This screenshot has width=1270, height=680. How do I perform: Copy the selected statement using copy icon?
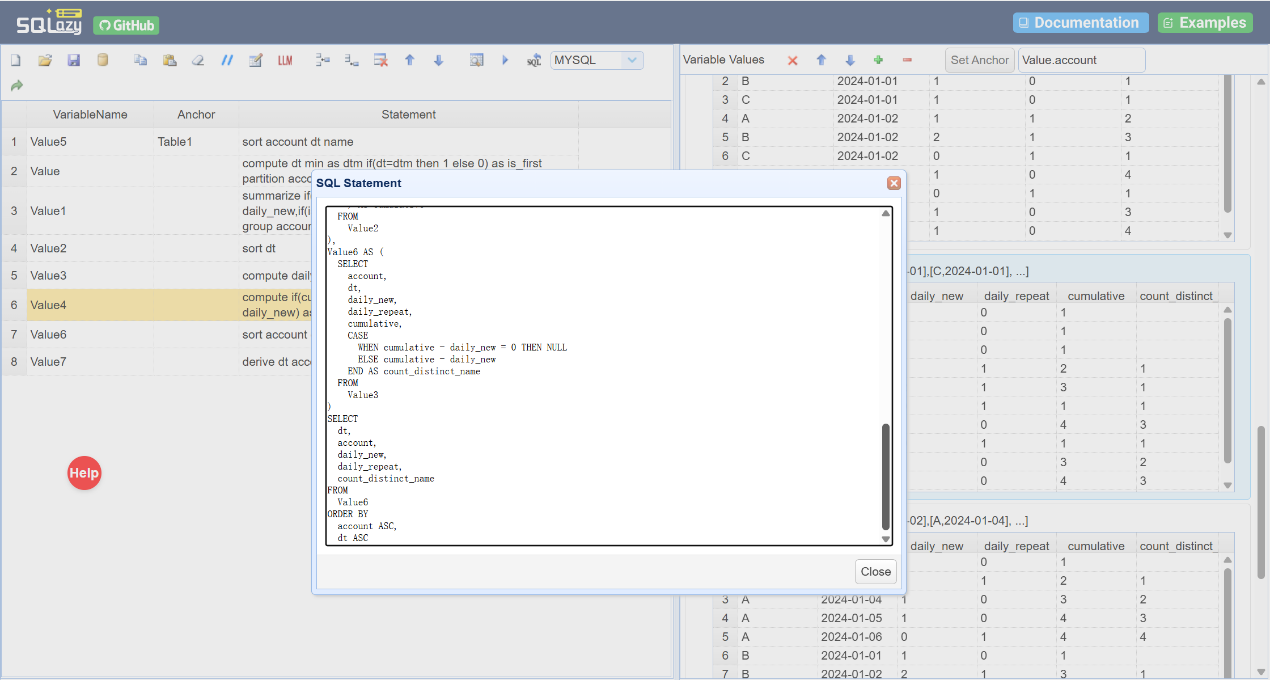pos(141,60)
